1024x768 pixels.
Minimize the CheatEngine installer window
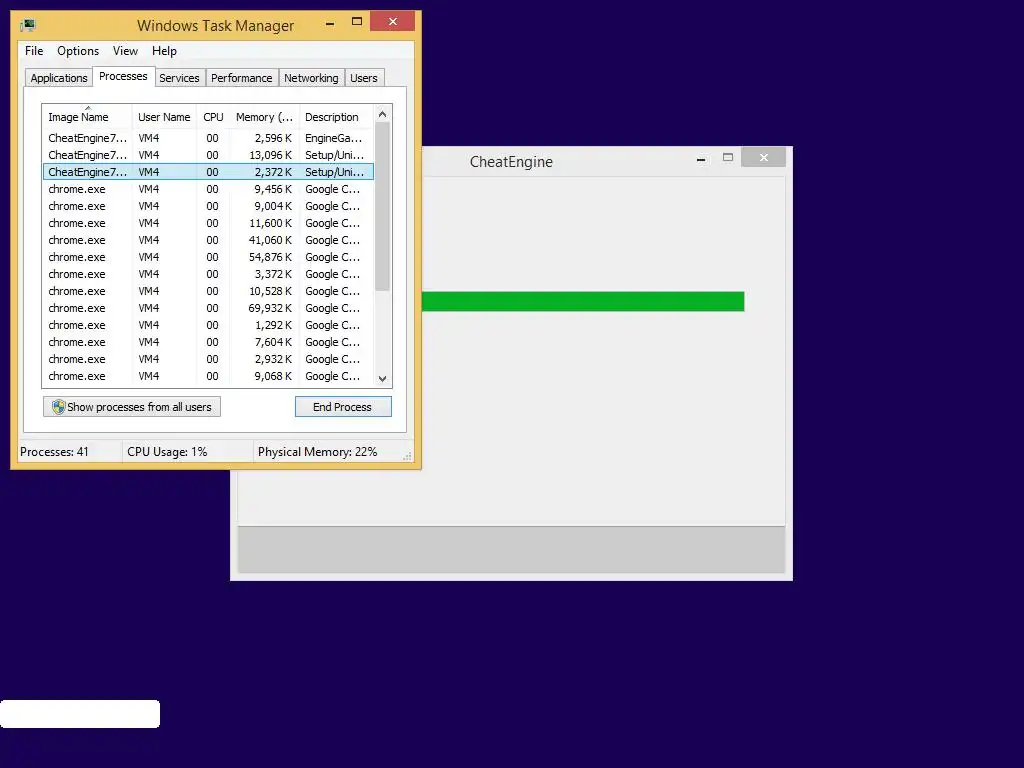point(701,158)
